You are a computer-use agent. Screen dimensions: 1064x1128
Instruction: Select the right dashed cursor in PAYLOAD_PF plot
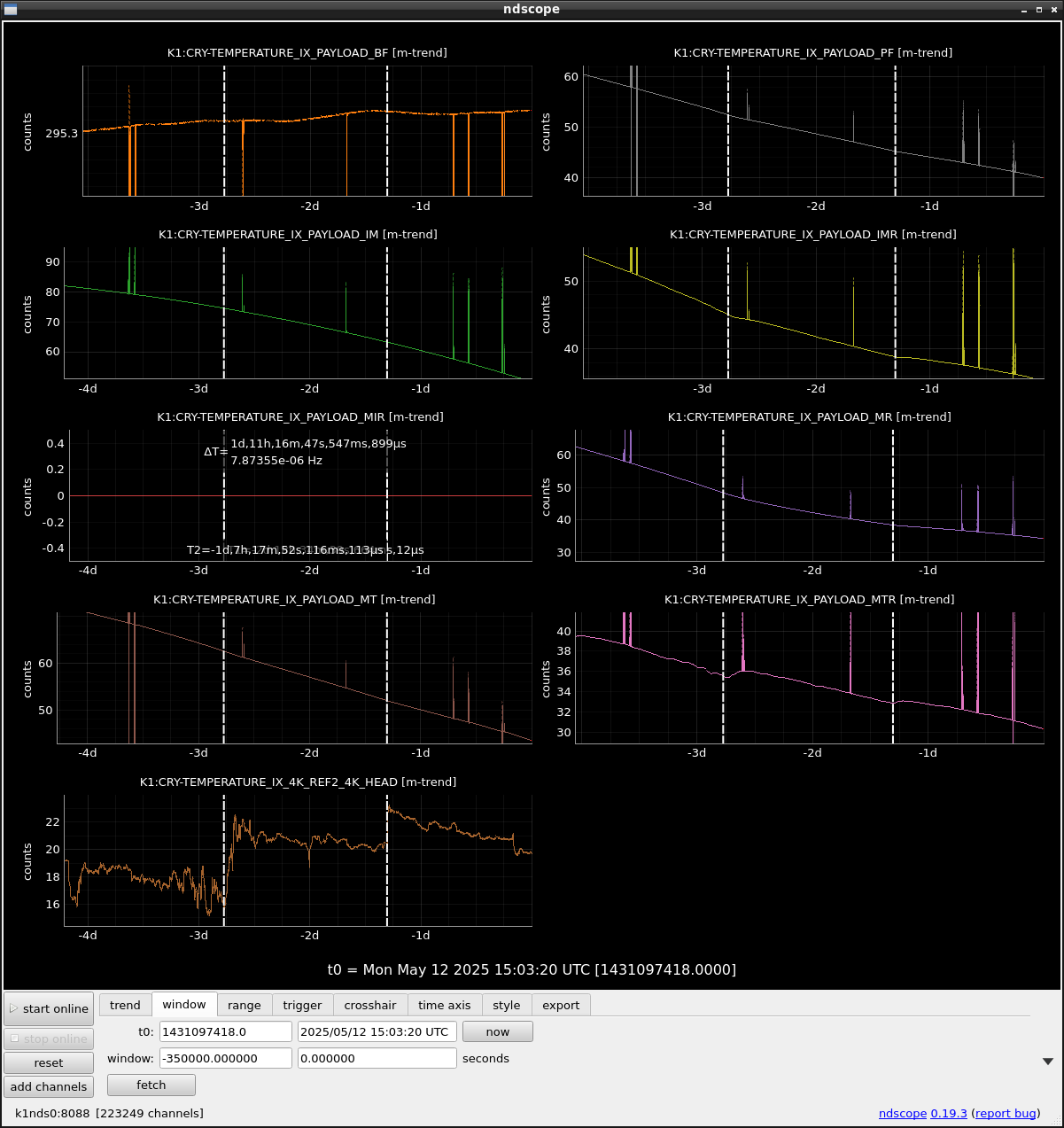[896, 131]
